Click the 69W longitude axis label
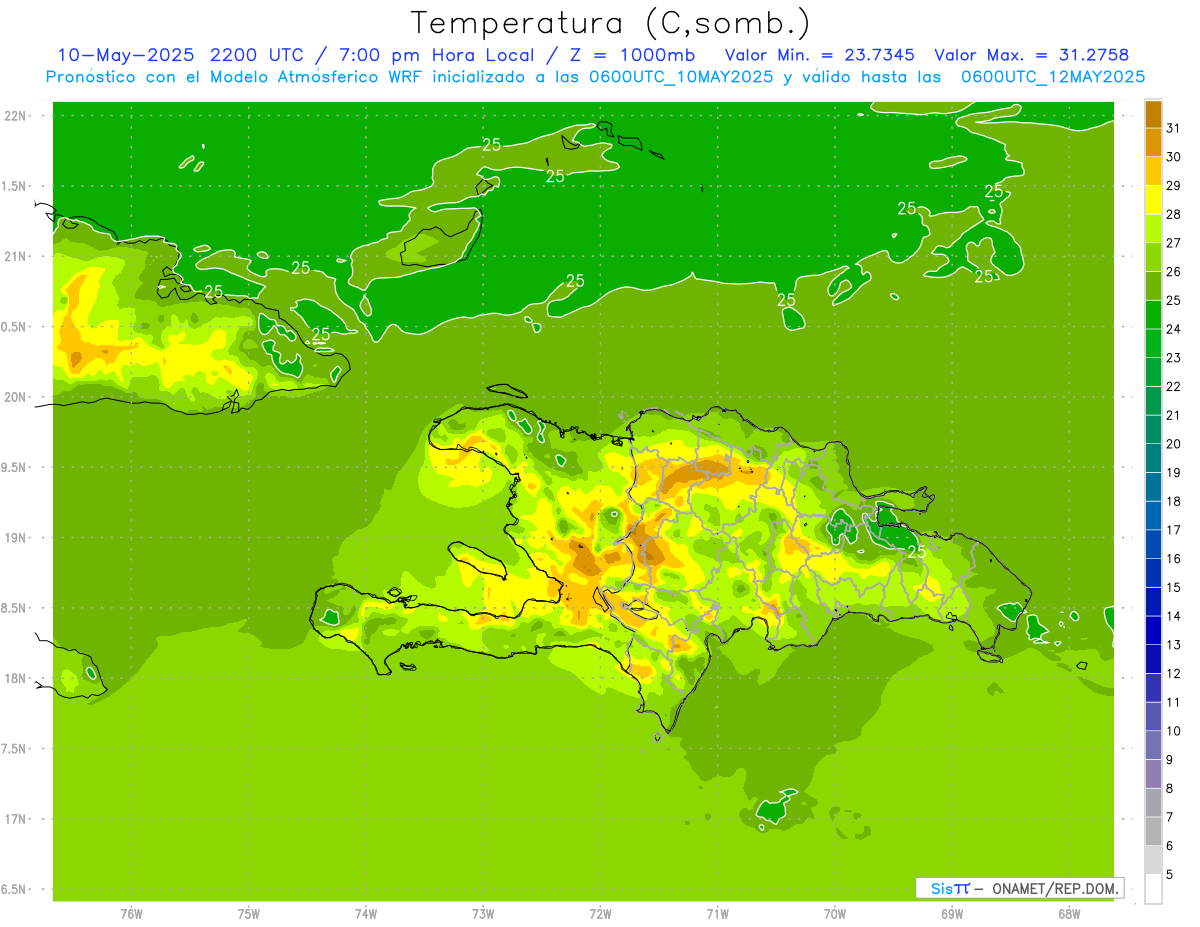The width and height of the screenshot is (1200, 927). tap(952, 914)
